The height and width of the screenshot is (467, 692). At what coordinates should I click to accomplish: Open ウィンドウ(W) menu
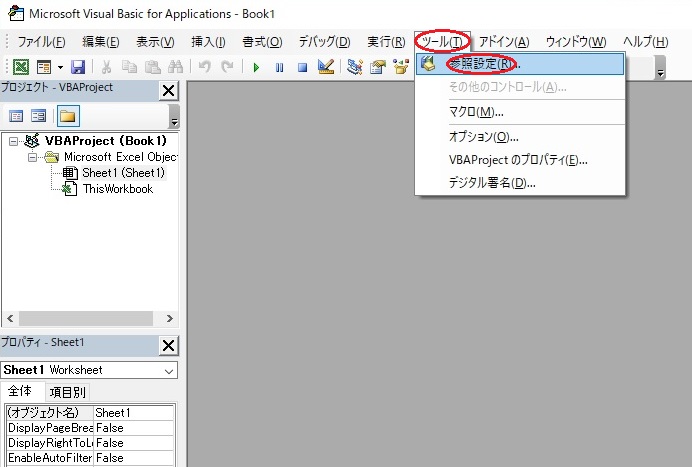point(576,42)
